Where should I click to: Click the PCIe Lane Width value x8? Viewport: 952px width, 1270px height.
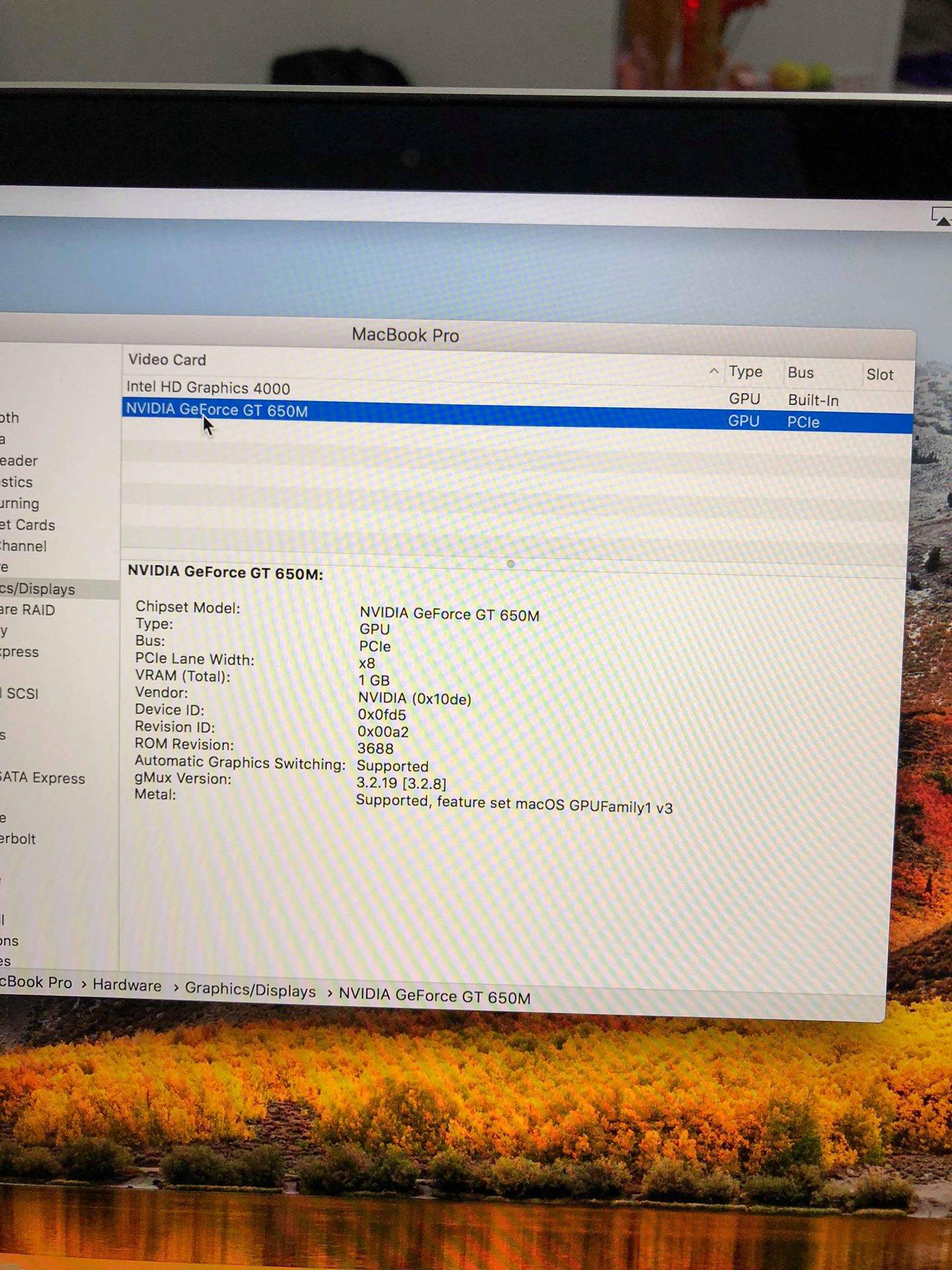point(367,664)
